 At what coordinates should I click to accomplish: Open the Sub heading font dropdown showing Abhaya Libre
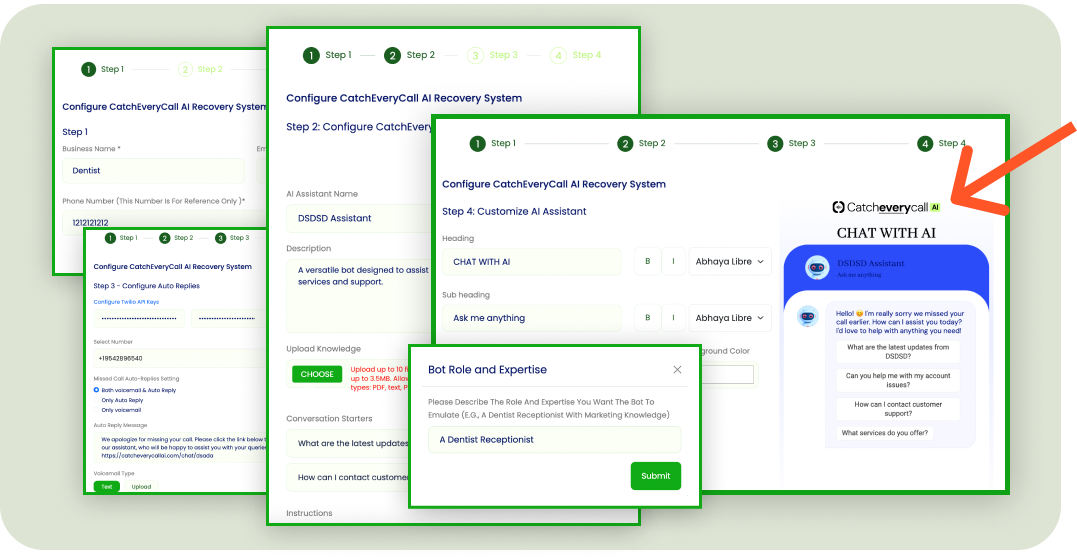729,318
